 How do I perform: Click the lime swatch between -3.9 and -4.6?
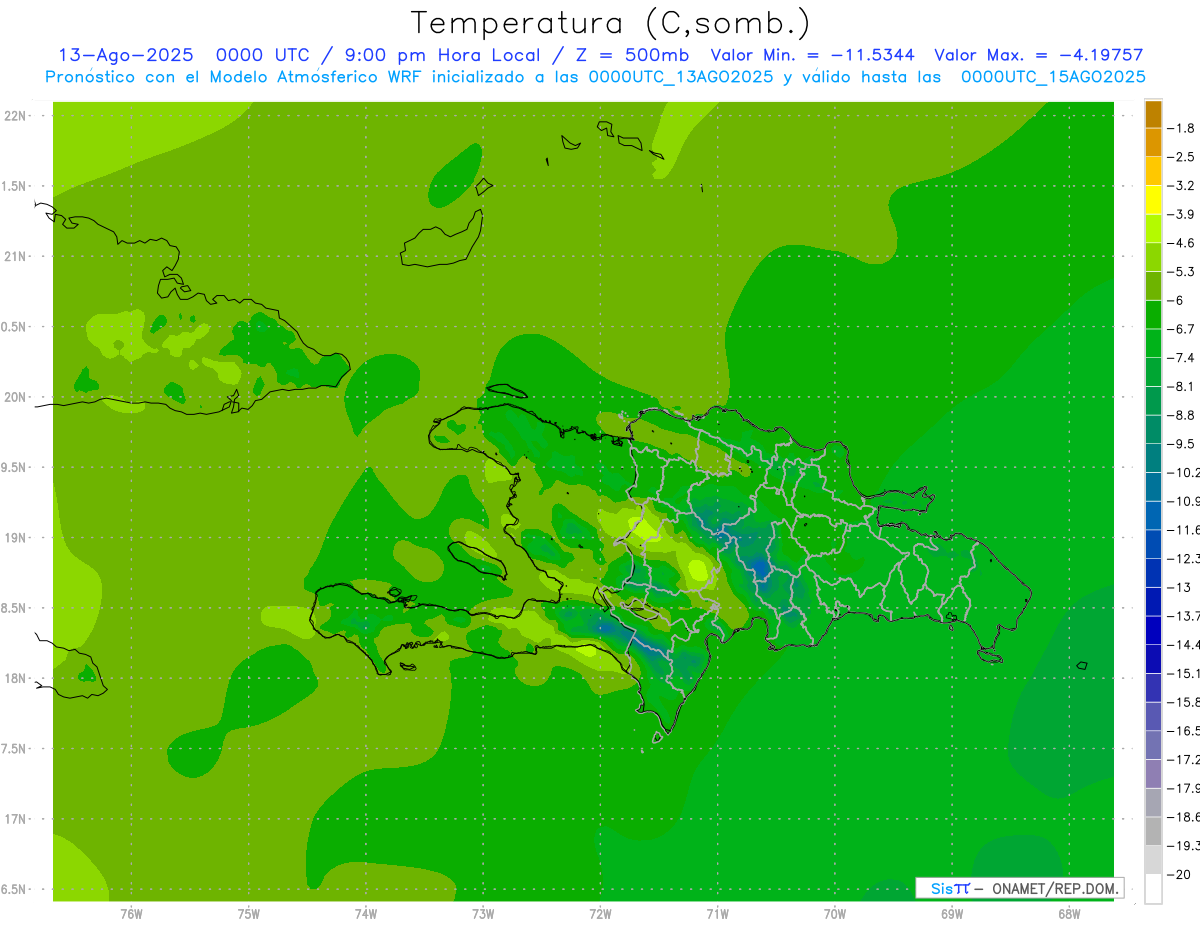(x=1154, y=229)
